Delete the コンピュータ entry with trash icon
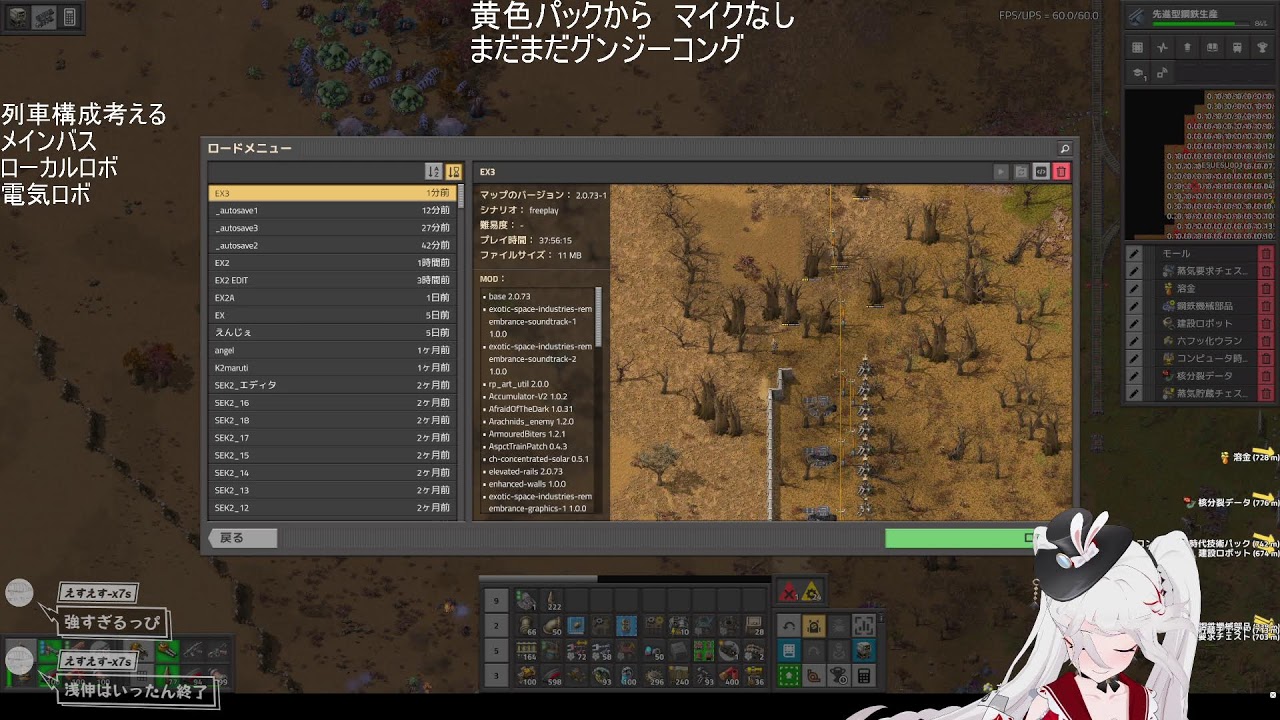The width and height of the screenshot is (1280, 720). pos(1265,359)
